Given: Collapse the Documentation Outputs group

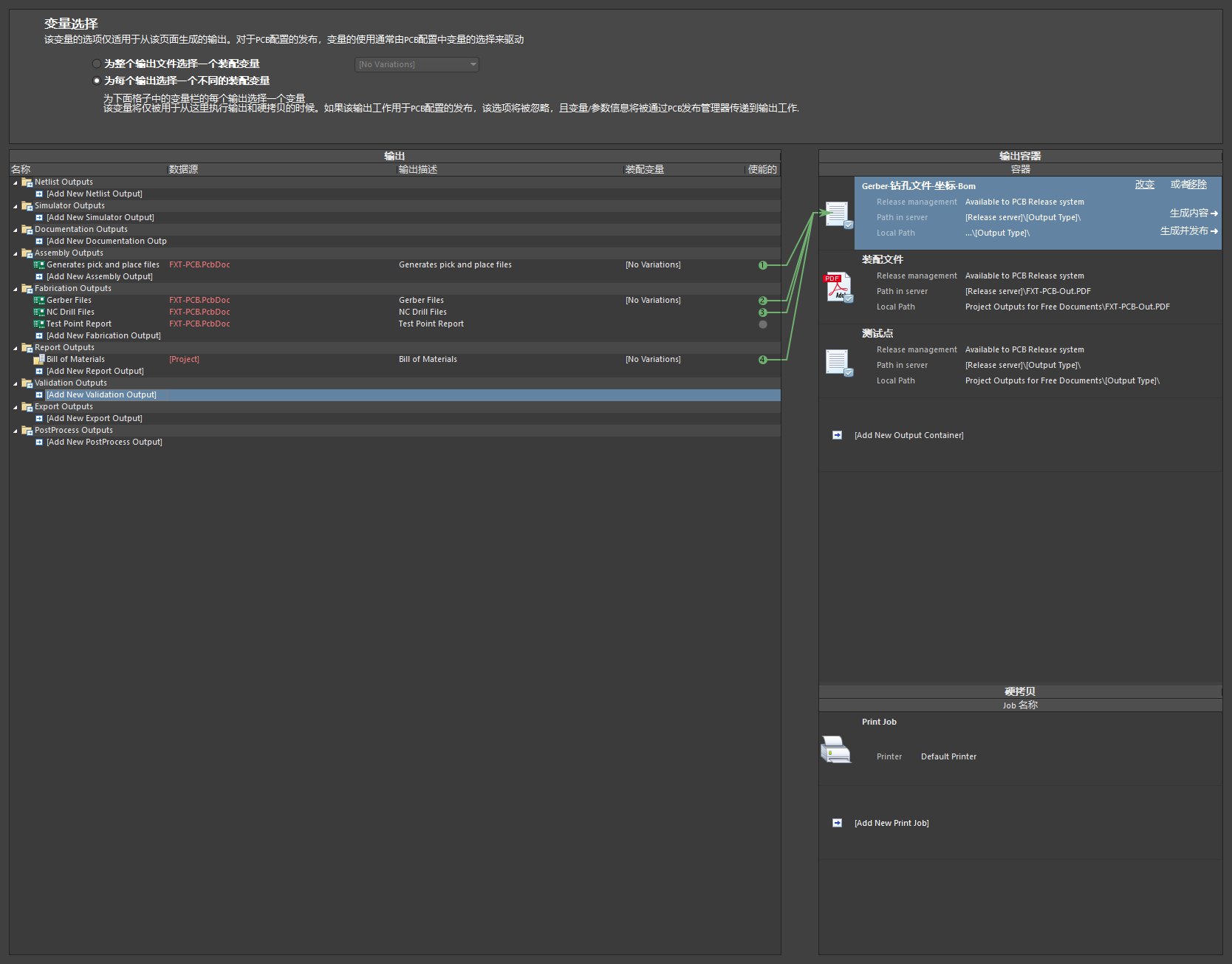Looking at the screenshot, I should pos(16,230).
